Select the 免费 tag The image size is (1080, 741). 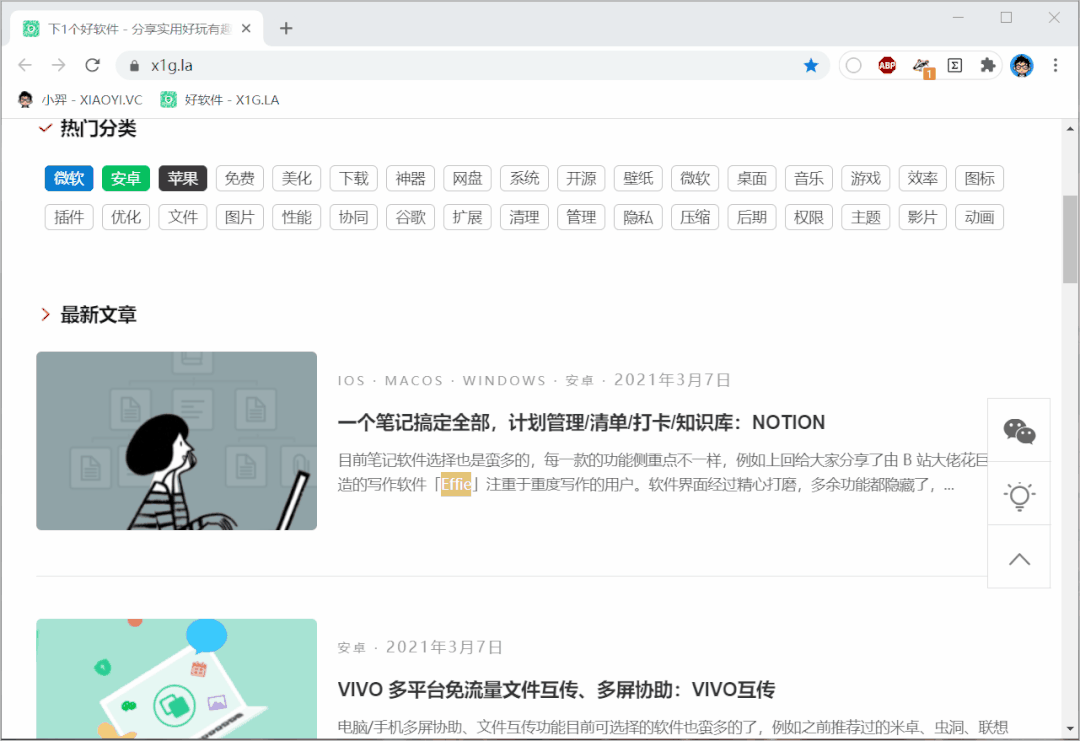pyautogui.click(x=240, y=178)
